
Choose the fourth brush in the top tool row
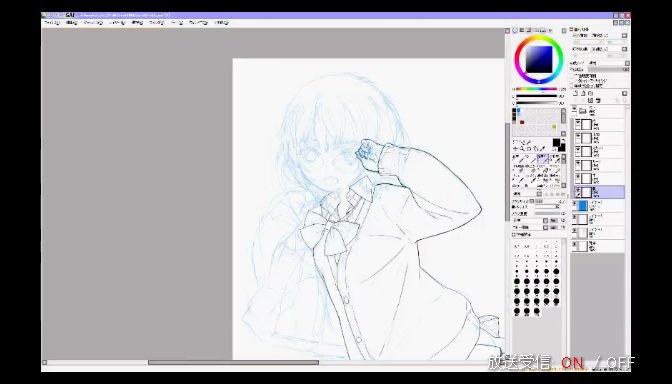[555, 159]
